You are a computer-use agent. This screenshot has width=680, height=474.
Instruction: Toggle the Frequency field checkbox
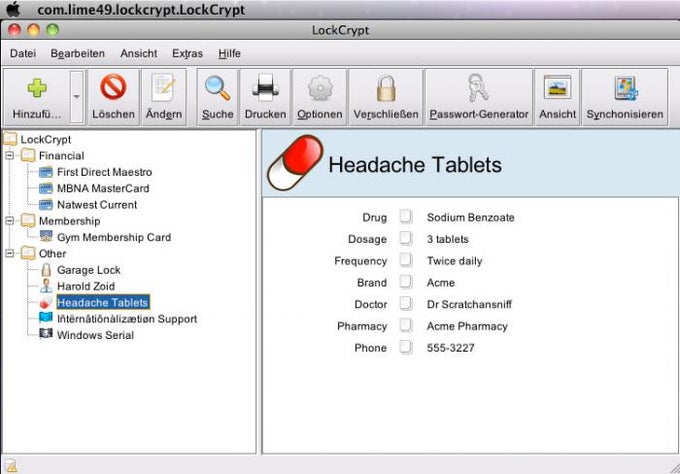tap(406, 260)
